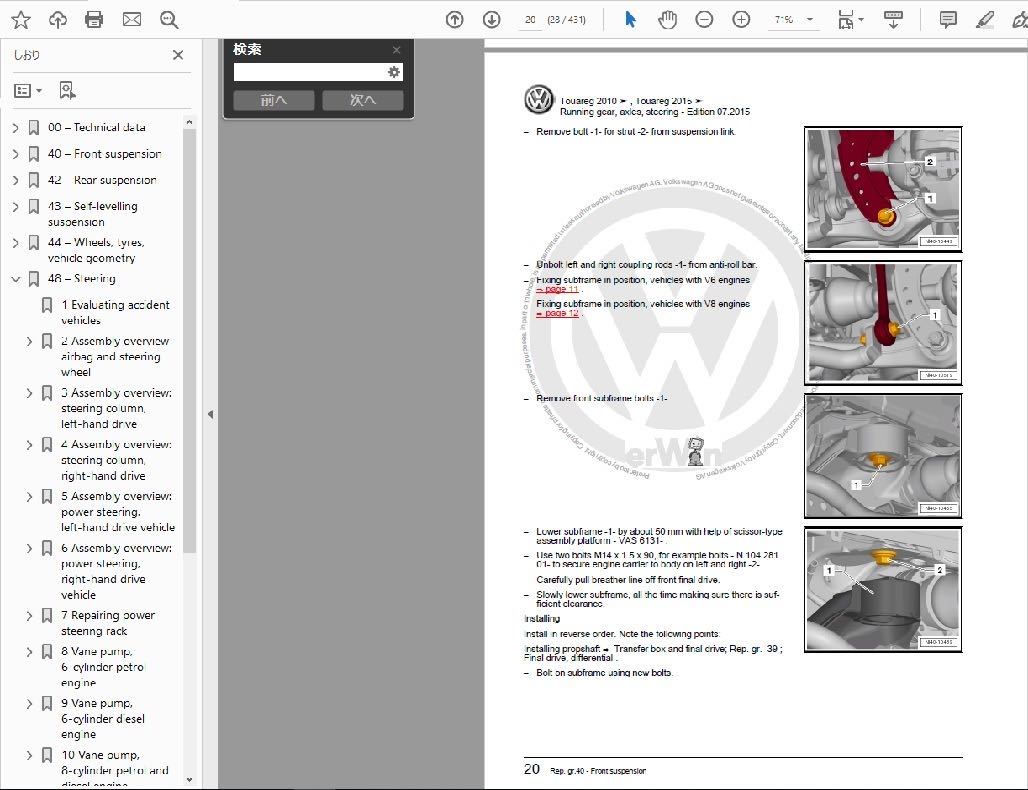Click bookmark icon beside 9 Vane pump
Screen dimensions: 1028x790
47,703
